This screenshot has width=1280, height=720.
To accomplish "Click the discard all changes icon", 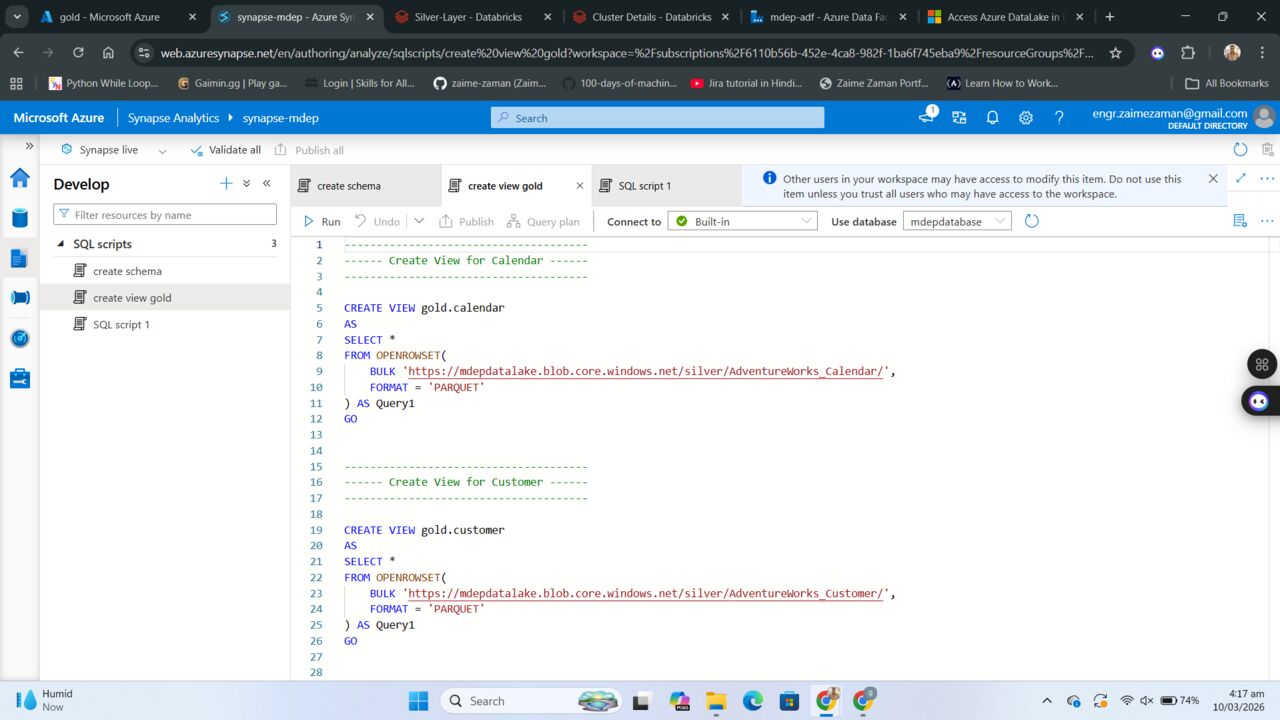I will coord(1268,150).
